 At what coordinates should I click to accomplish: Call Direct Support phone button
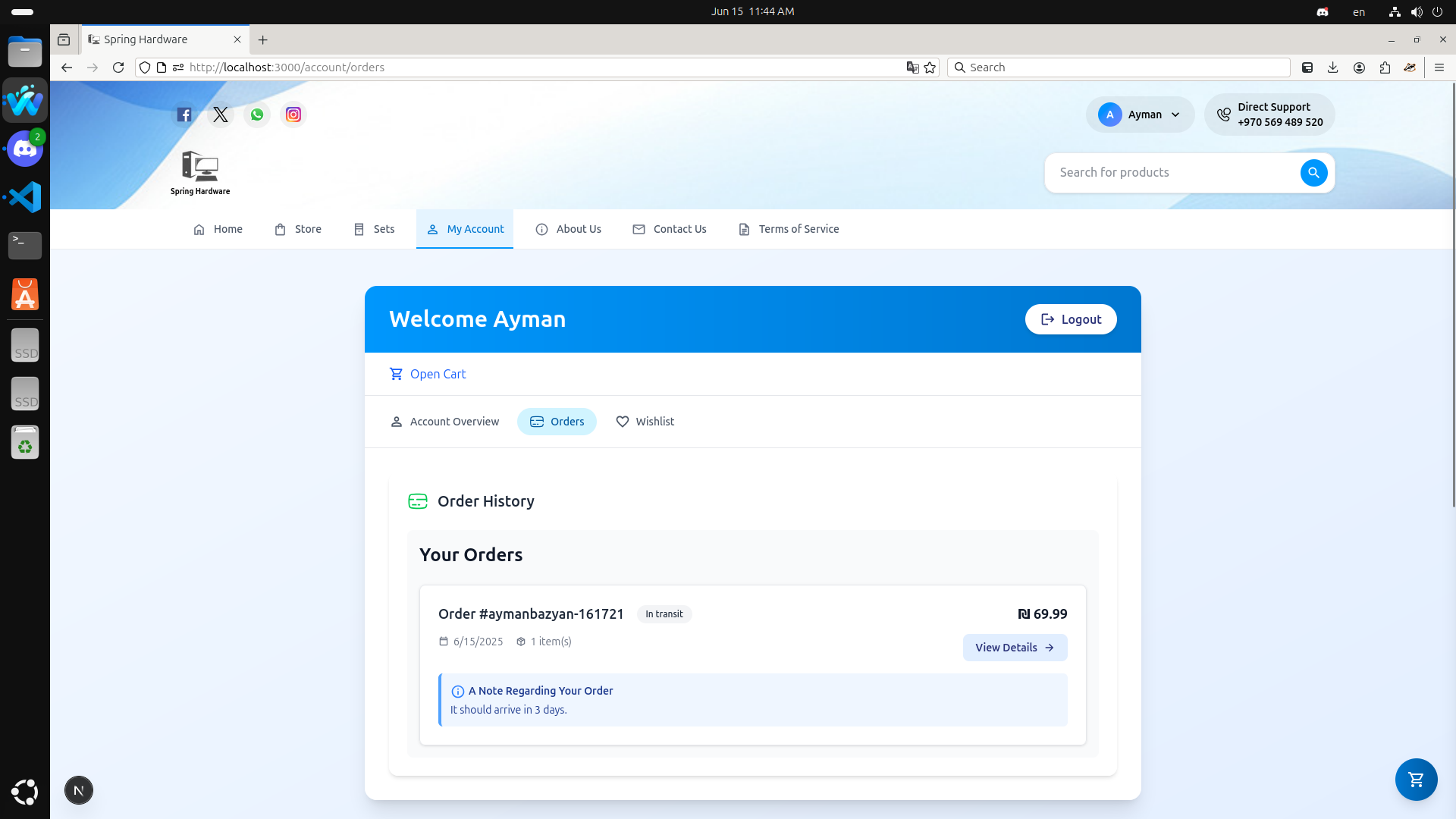click(x=1269, y=115)
